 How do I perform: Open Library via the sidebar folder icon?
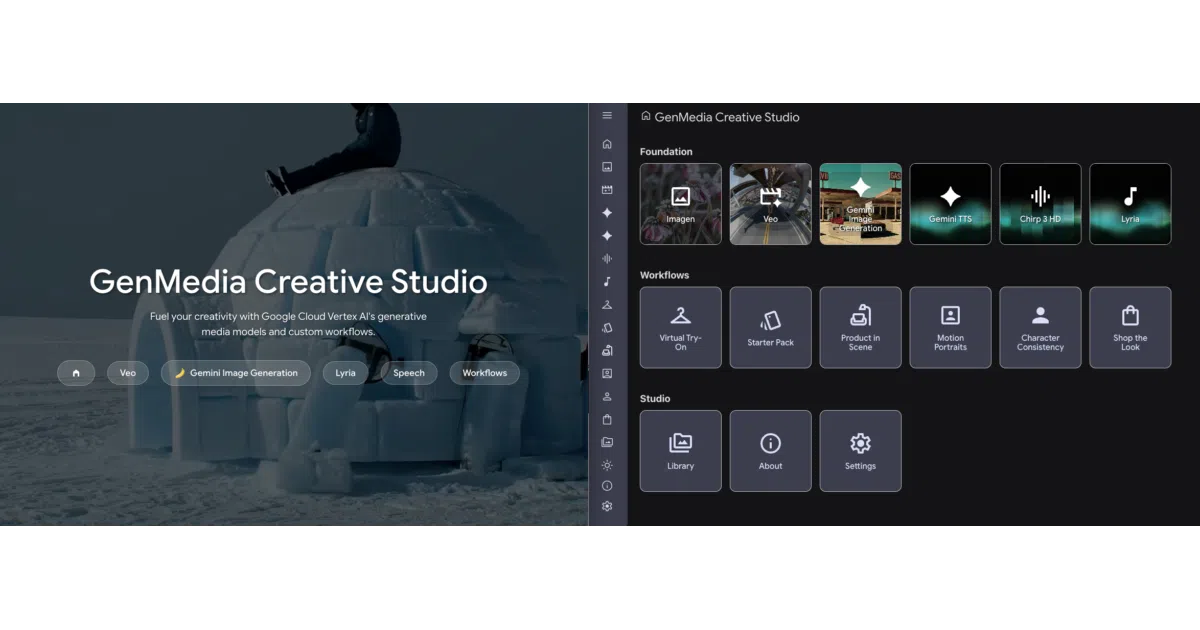point(607,442)
